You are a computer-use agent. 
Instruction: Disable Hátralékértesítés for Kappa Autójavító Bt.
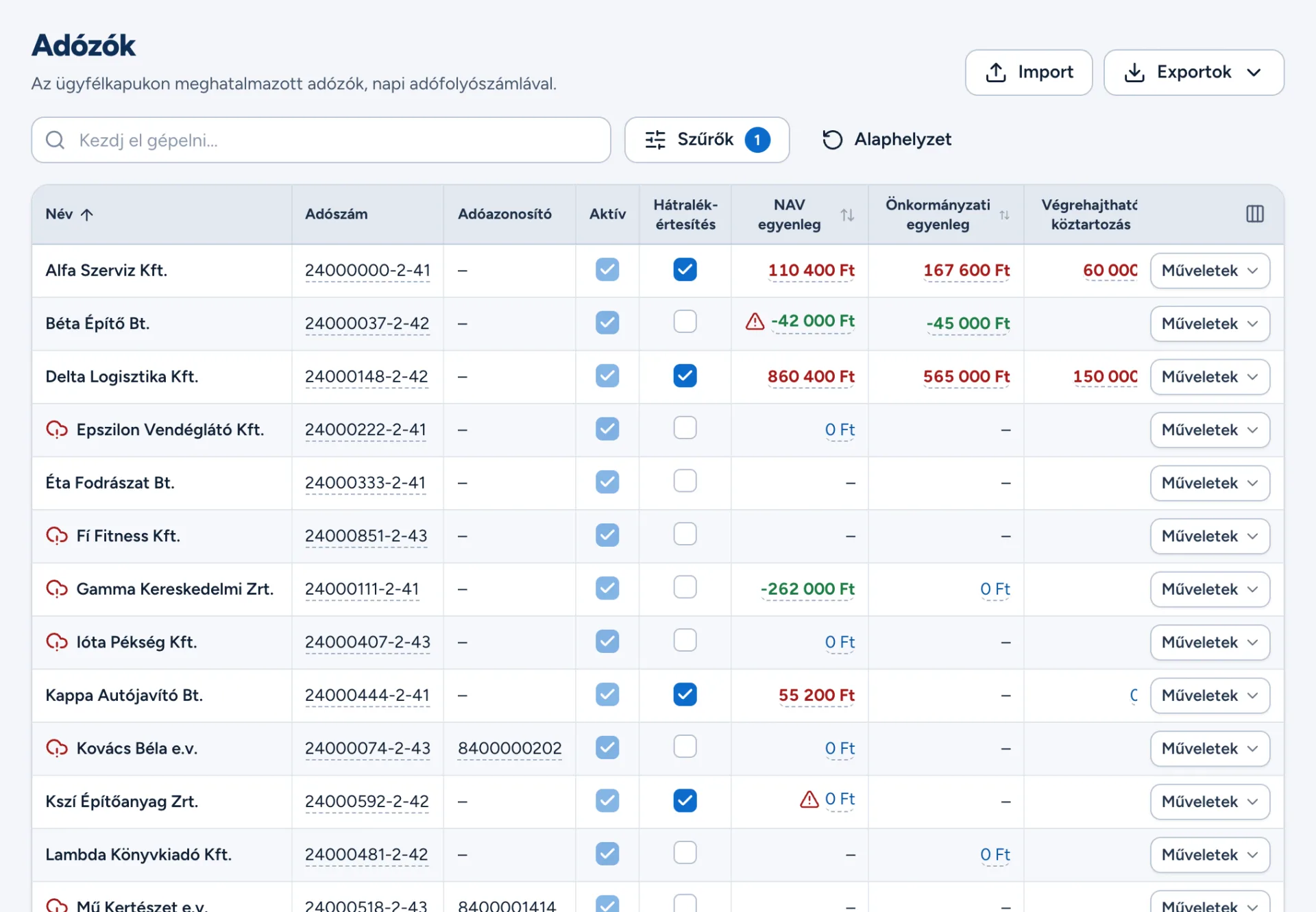[x=685, y=694]
